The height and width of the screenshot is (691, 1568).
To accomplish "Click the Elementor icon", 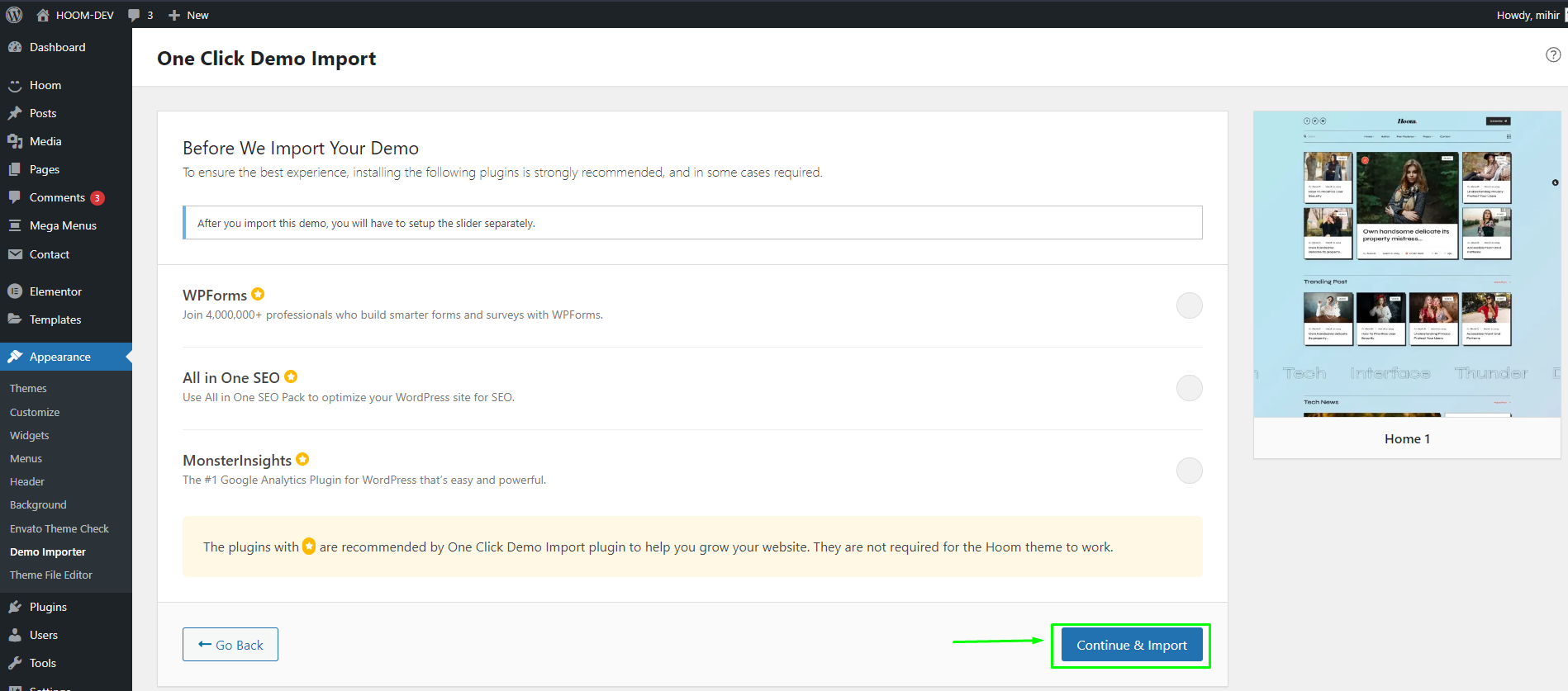I will 15,291.
